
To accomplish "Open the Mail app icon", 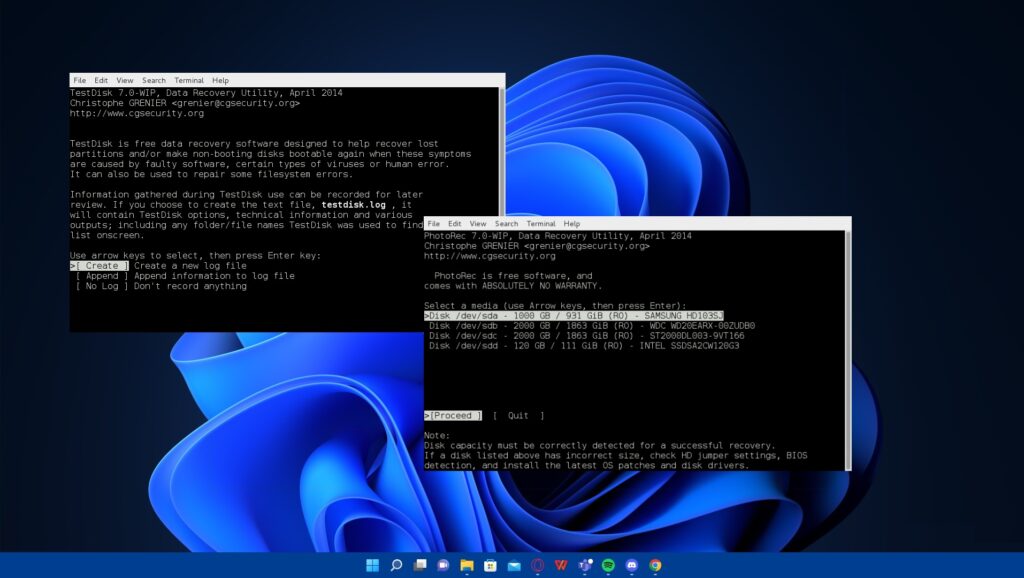I will 514,565.
